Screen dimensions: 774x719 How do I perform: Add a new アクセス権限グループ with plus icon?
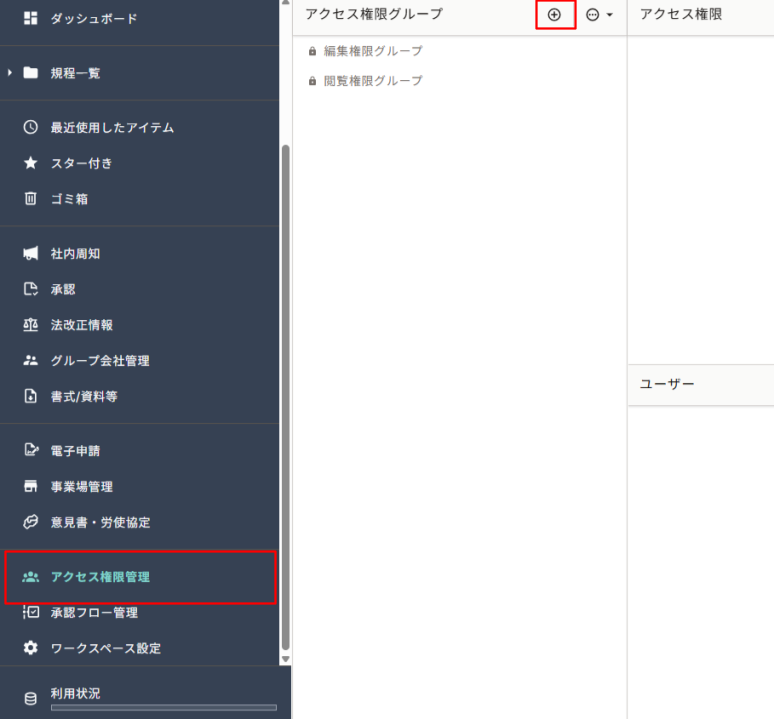pos(555,15)
